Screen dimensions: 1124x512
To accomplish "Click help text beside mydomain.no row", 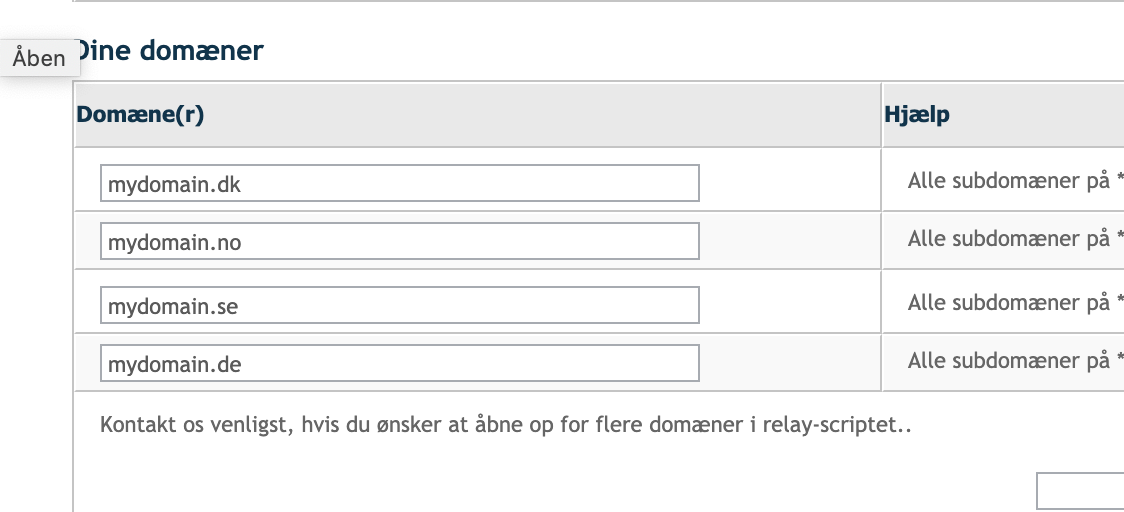I will coord(1015,239).
